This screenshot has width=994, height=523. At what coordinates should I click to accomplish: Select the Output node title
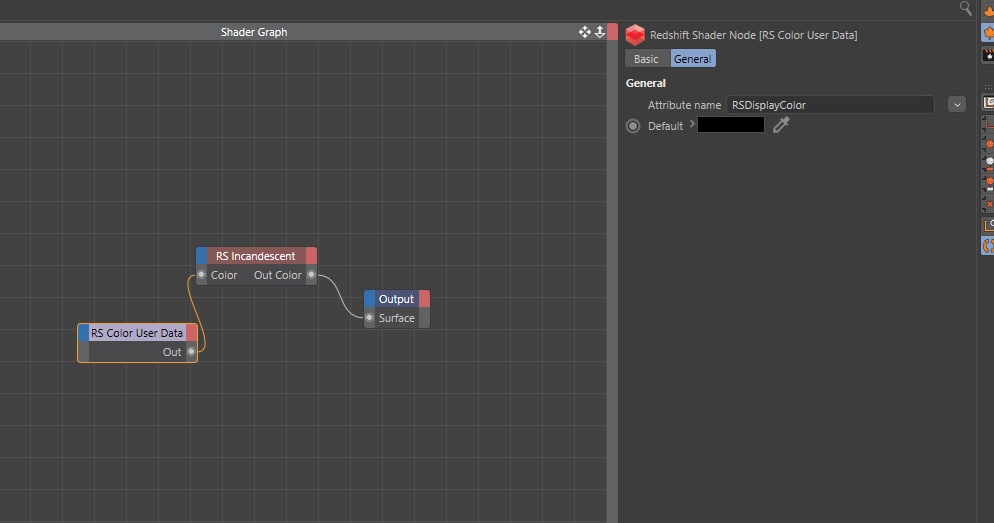[x=396, y=299]
